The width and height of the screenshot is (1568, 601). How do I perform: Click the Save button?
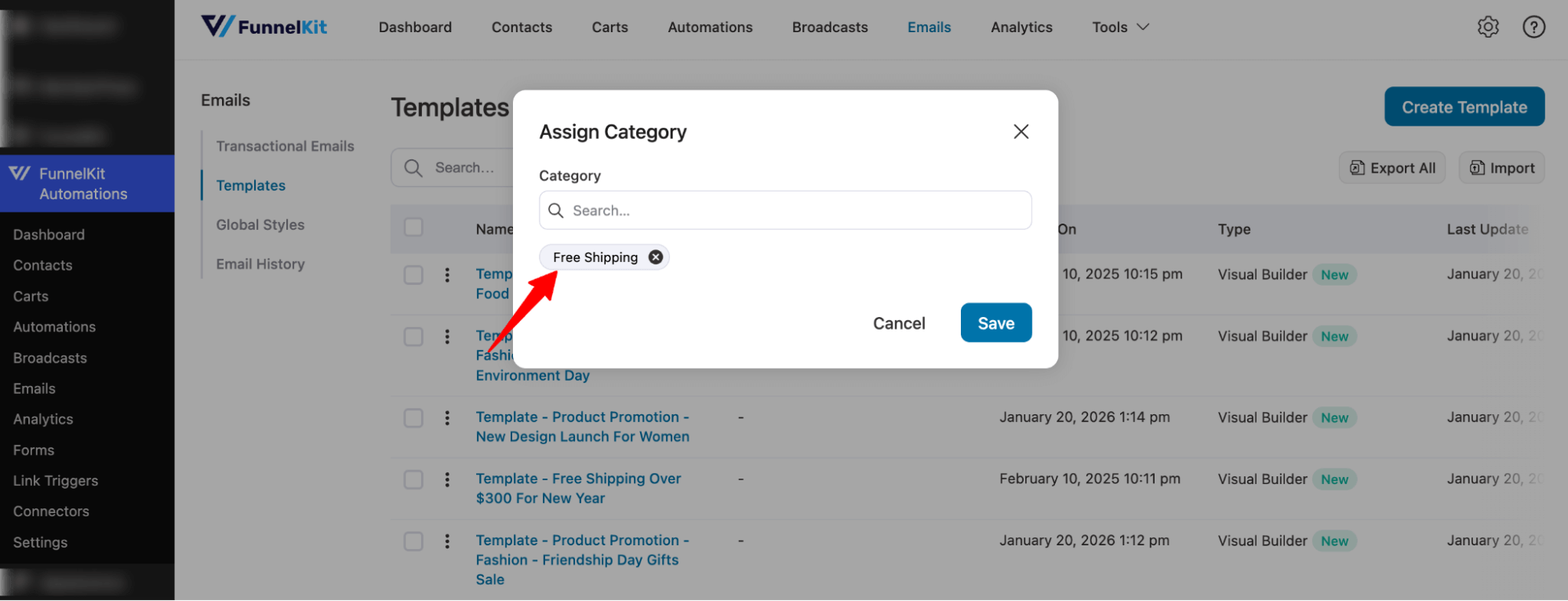click(x=995, y=322)
